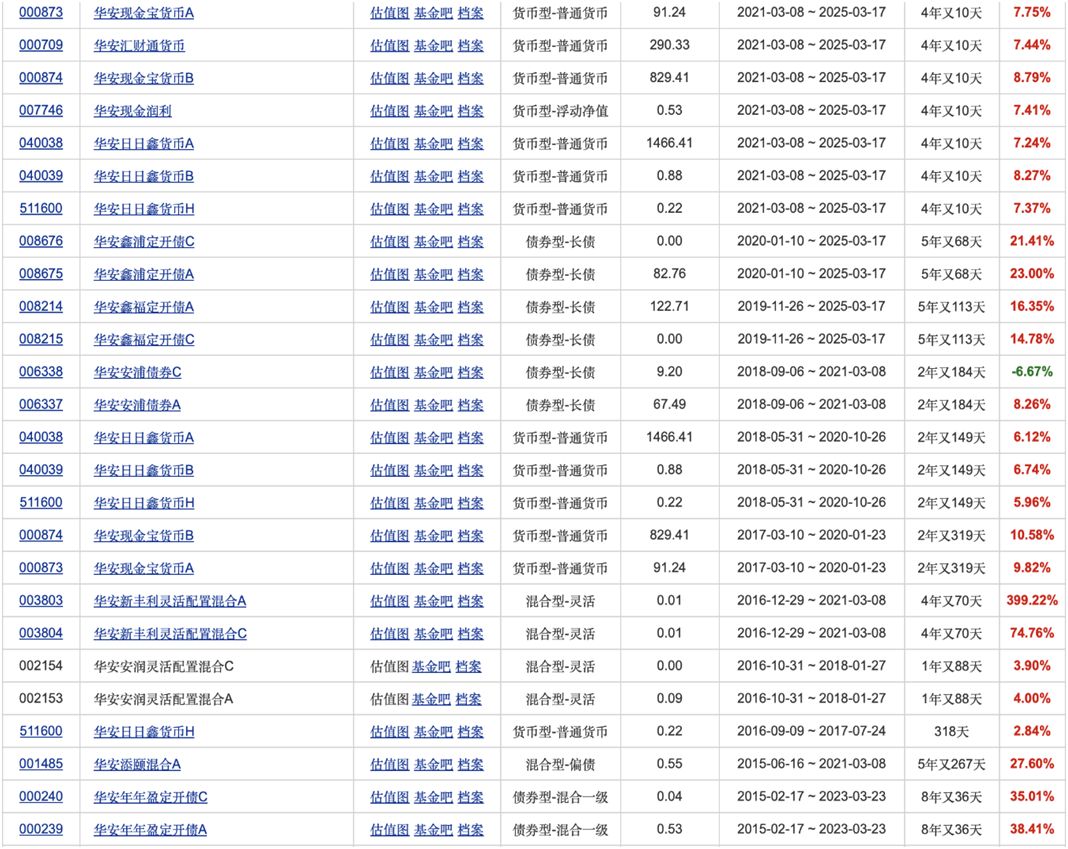View 估值图 for 华安汇财通货币
Image resolution: width=1068 pixels, height=849 pixels.
tap(389, 45)
